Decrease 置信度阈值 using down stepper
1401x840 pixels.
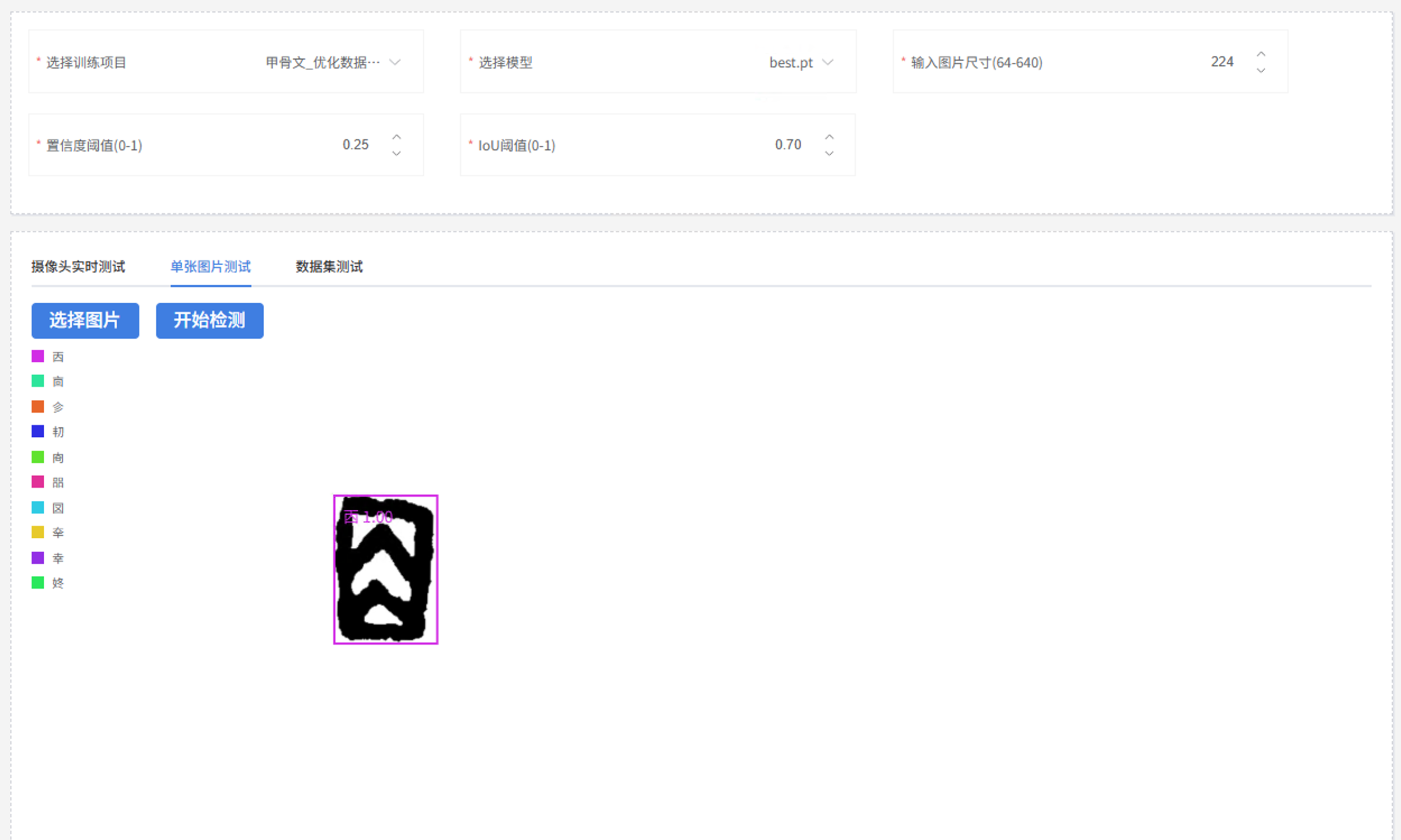pyautogui.click(x=397, y=154)
